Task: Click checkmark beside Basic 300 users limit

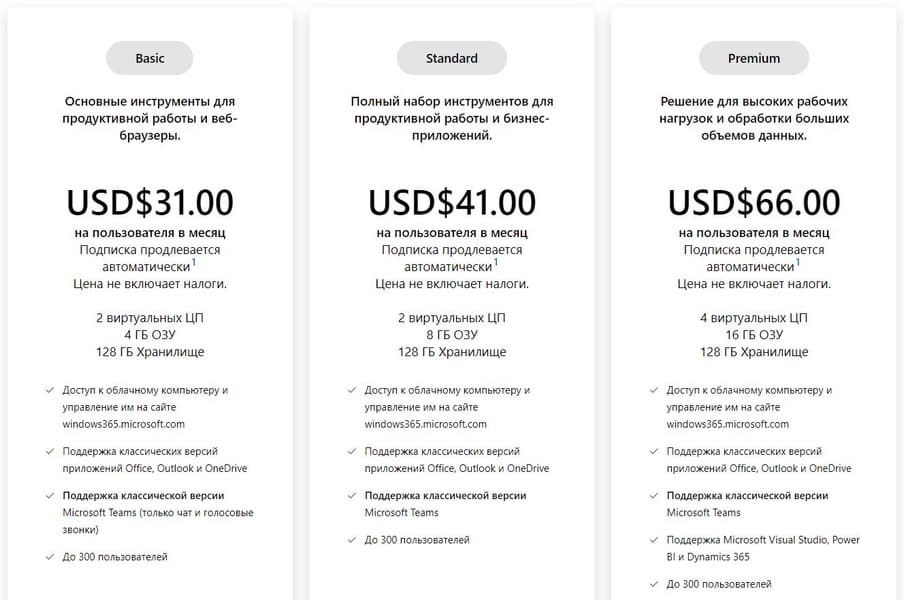Action: coord(50,556)
